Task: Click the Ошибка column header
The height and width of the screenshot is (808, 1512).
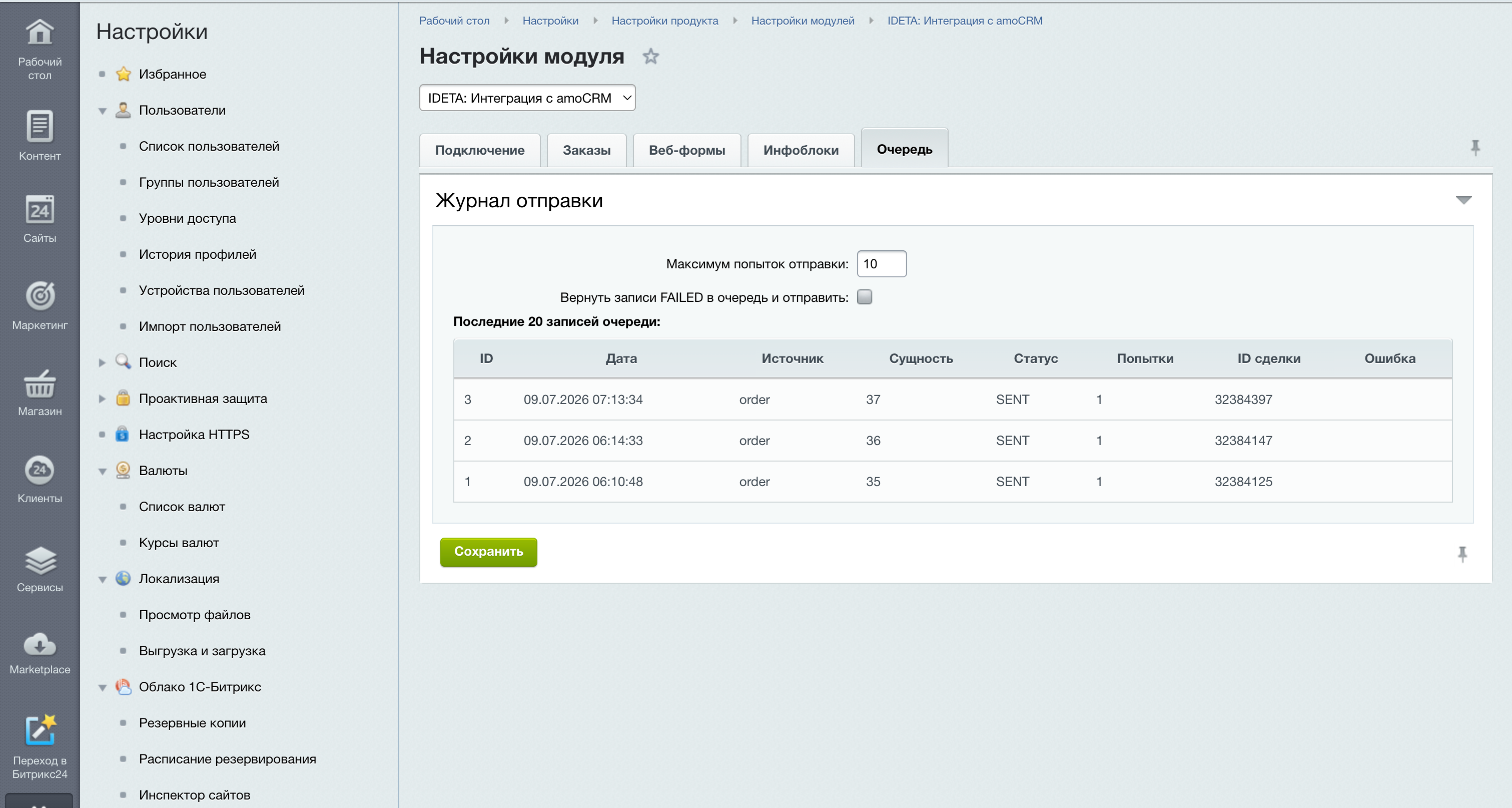Action: 1389,358
